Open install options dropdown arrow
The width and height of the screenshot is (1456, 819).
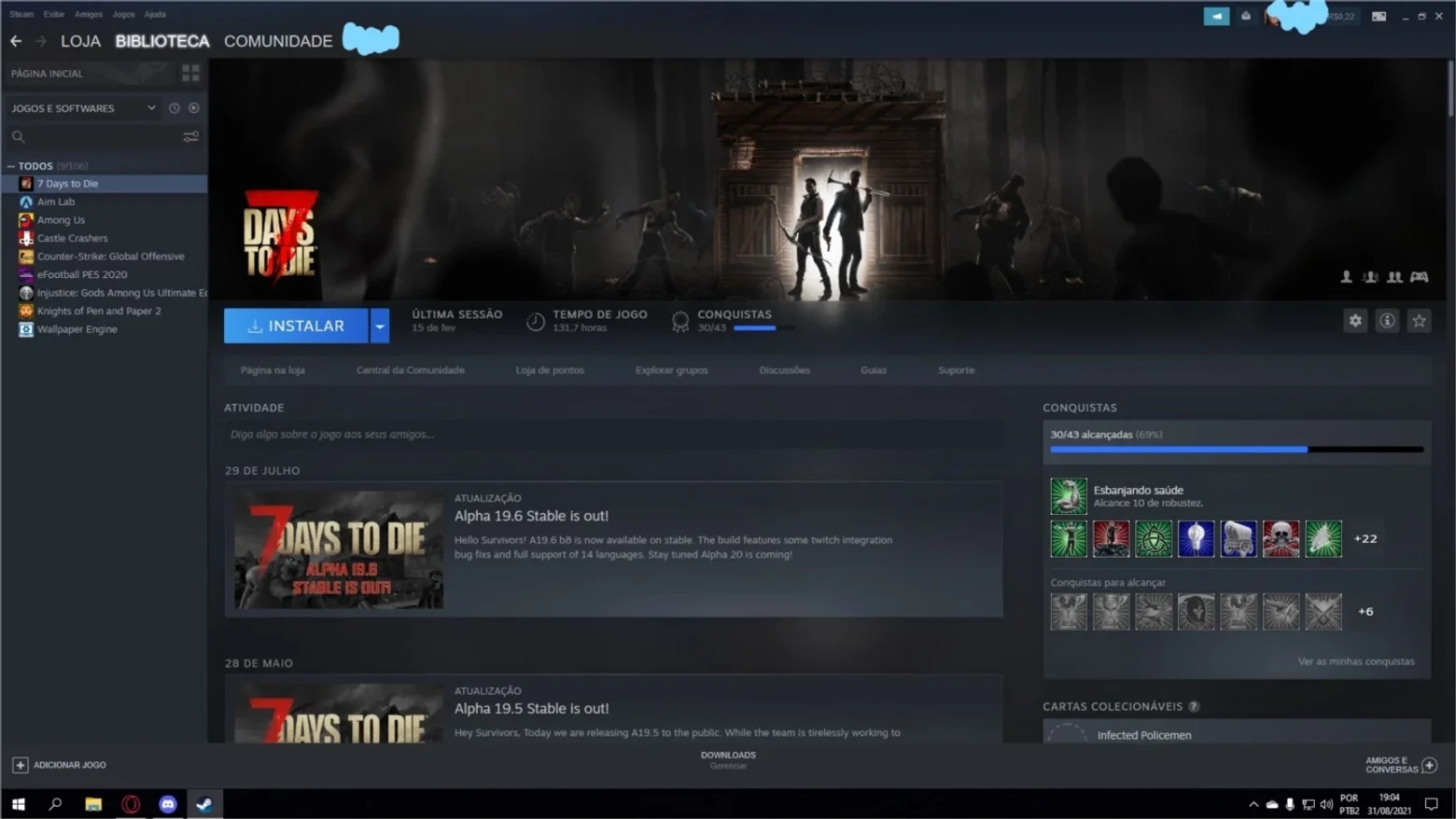pos(380,326)
